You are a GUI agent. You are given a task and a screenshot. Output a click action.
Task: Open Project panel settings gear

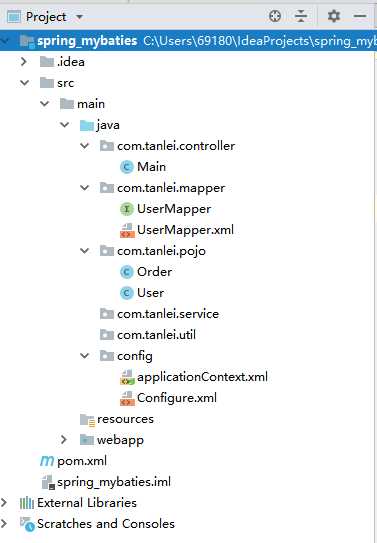(334, 16)
